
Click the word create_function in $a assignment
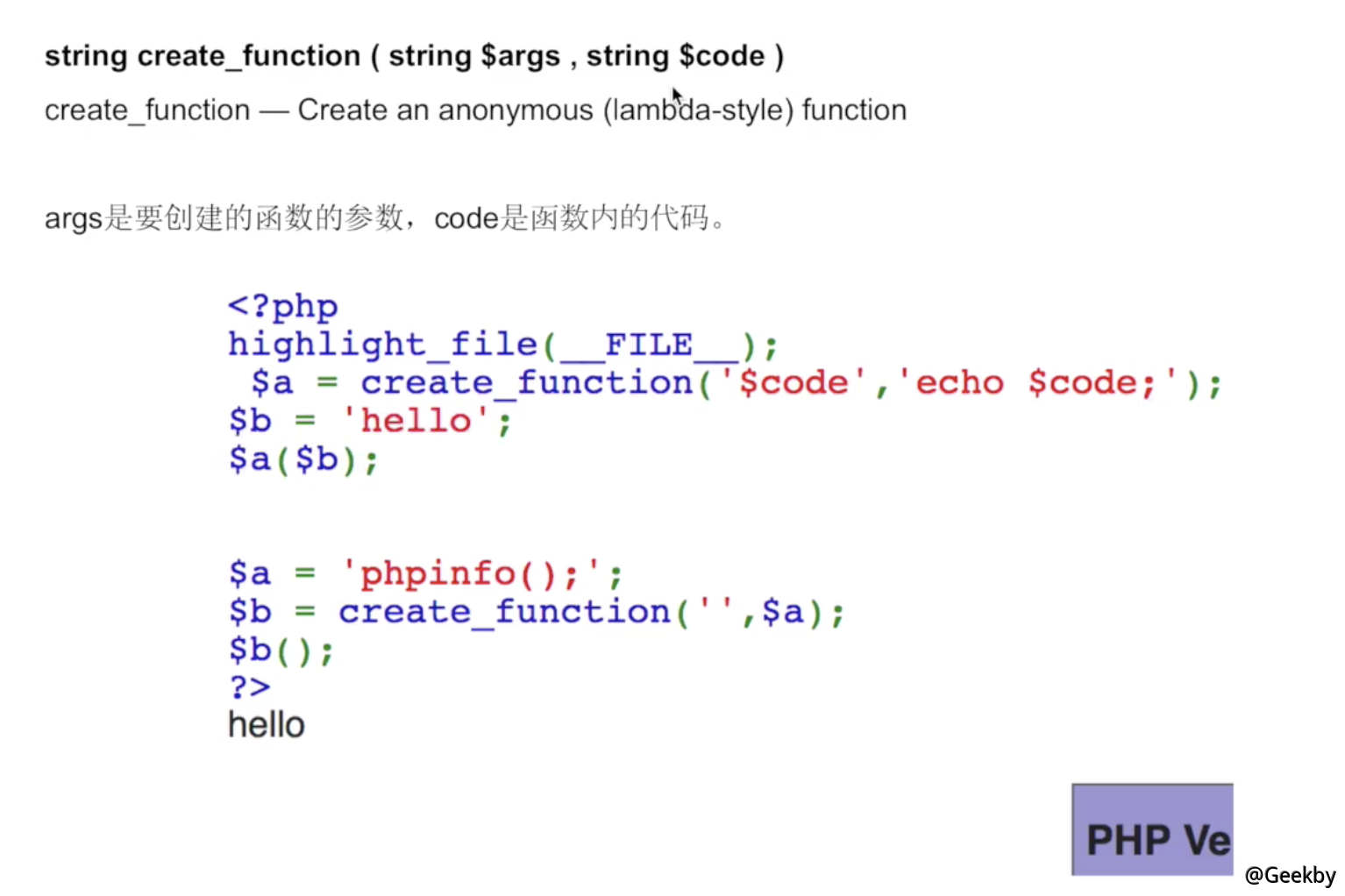point(527,383)
